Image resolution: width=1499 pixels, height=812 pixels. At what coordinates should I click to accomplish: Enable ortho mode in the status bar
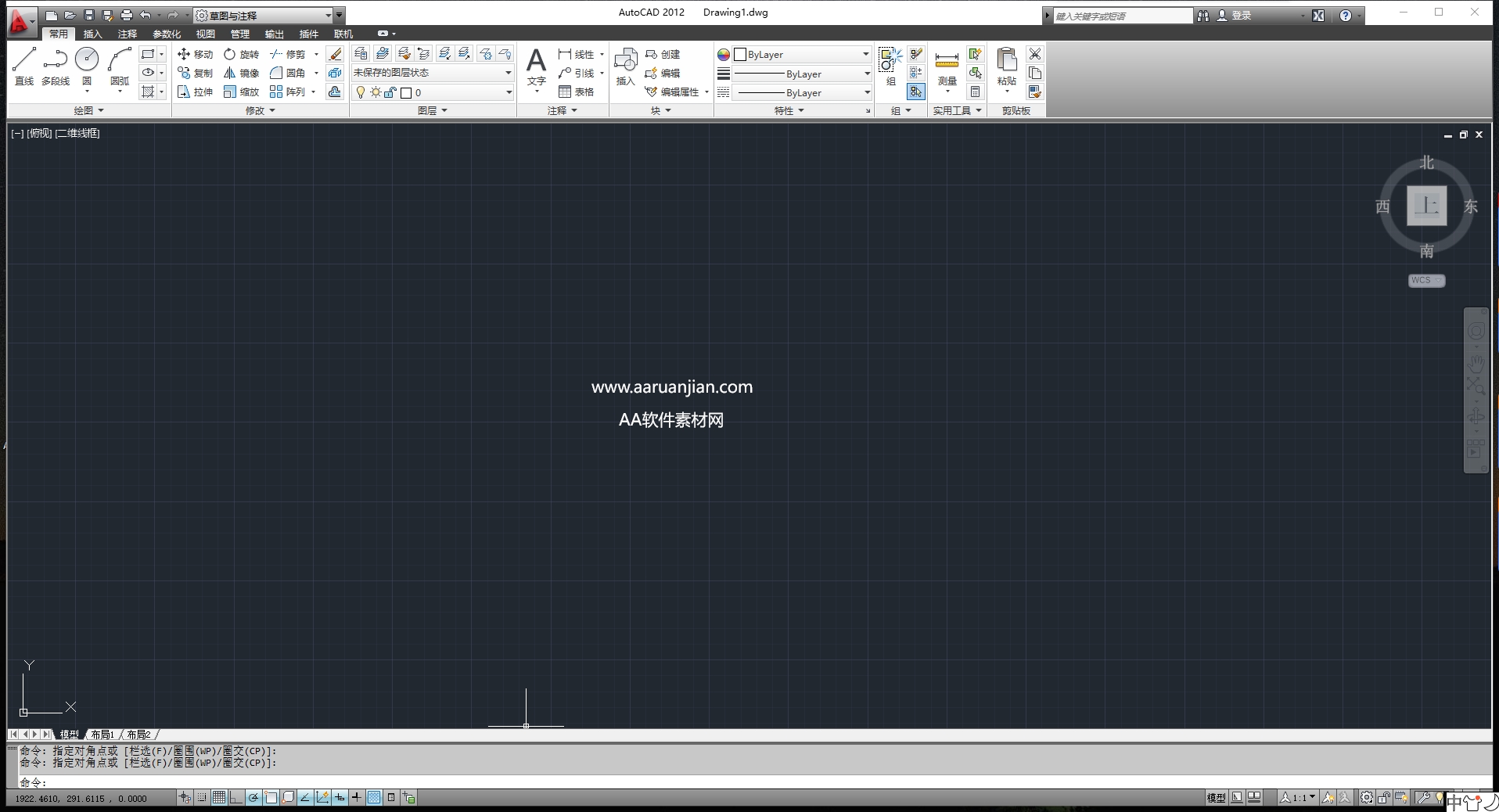(x=238, y=798)
